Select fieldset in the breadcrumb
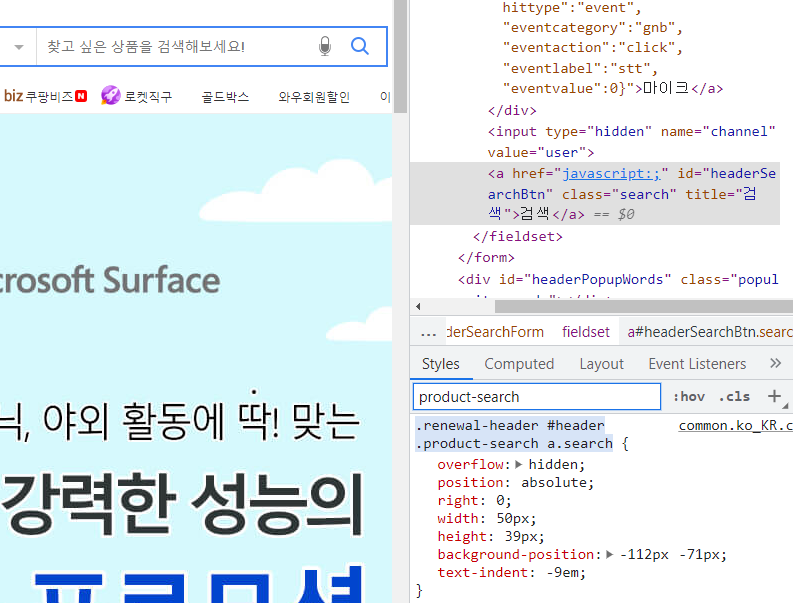The width and height of the screenshot is (793, 603). 586,332
